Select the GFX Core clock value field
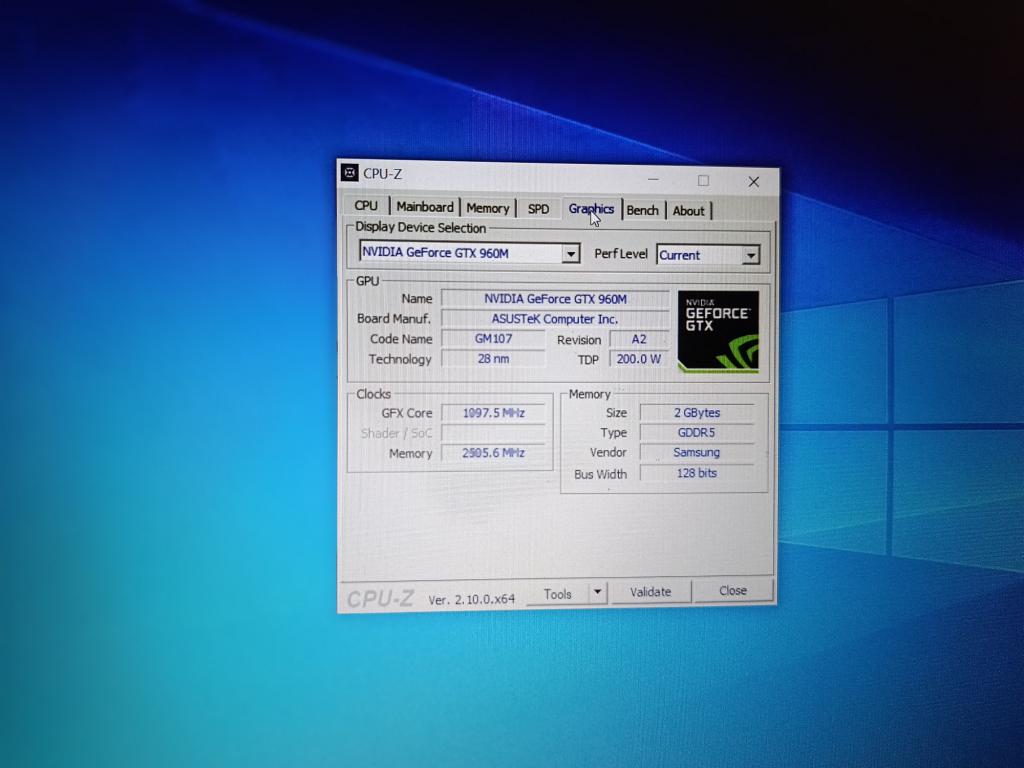The width and height of the screenshot is (1024, 768). [x=494, y=413]
